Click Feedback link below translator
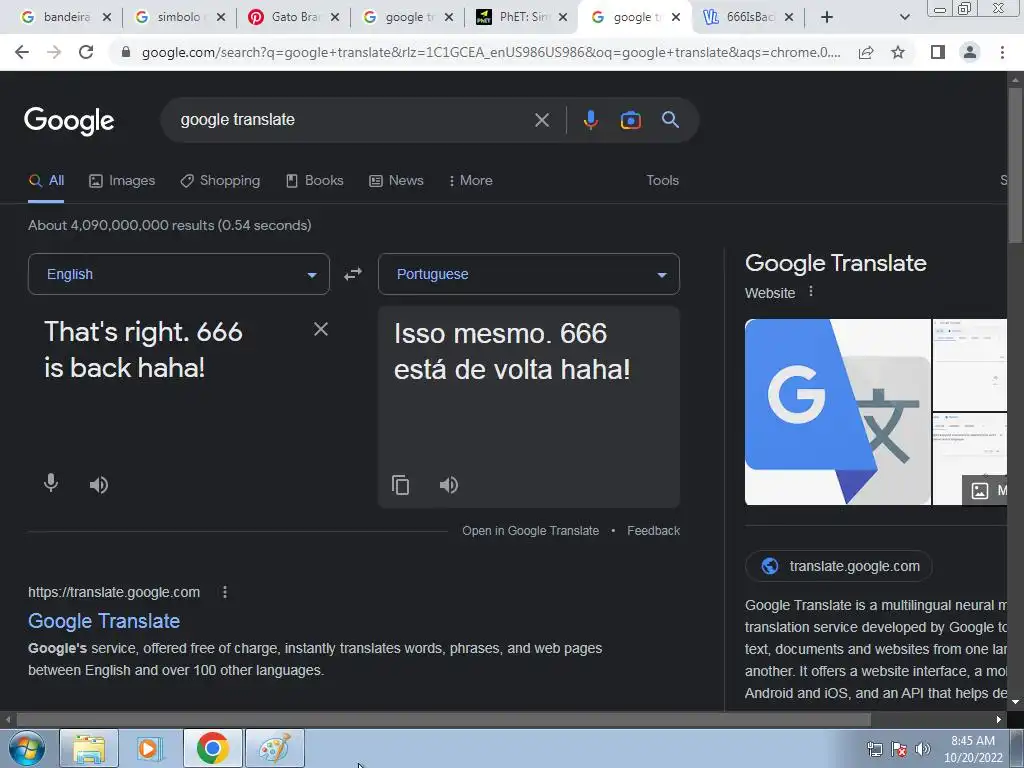Viewport: 1024px width, 768px height. (x=653, y=531)
